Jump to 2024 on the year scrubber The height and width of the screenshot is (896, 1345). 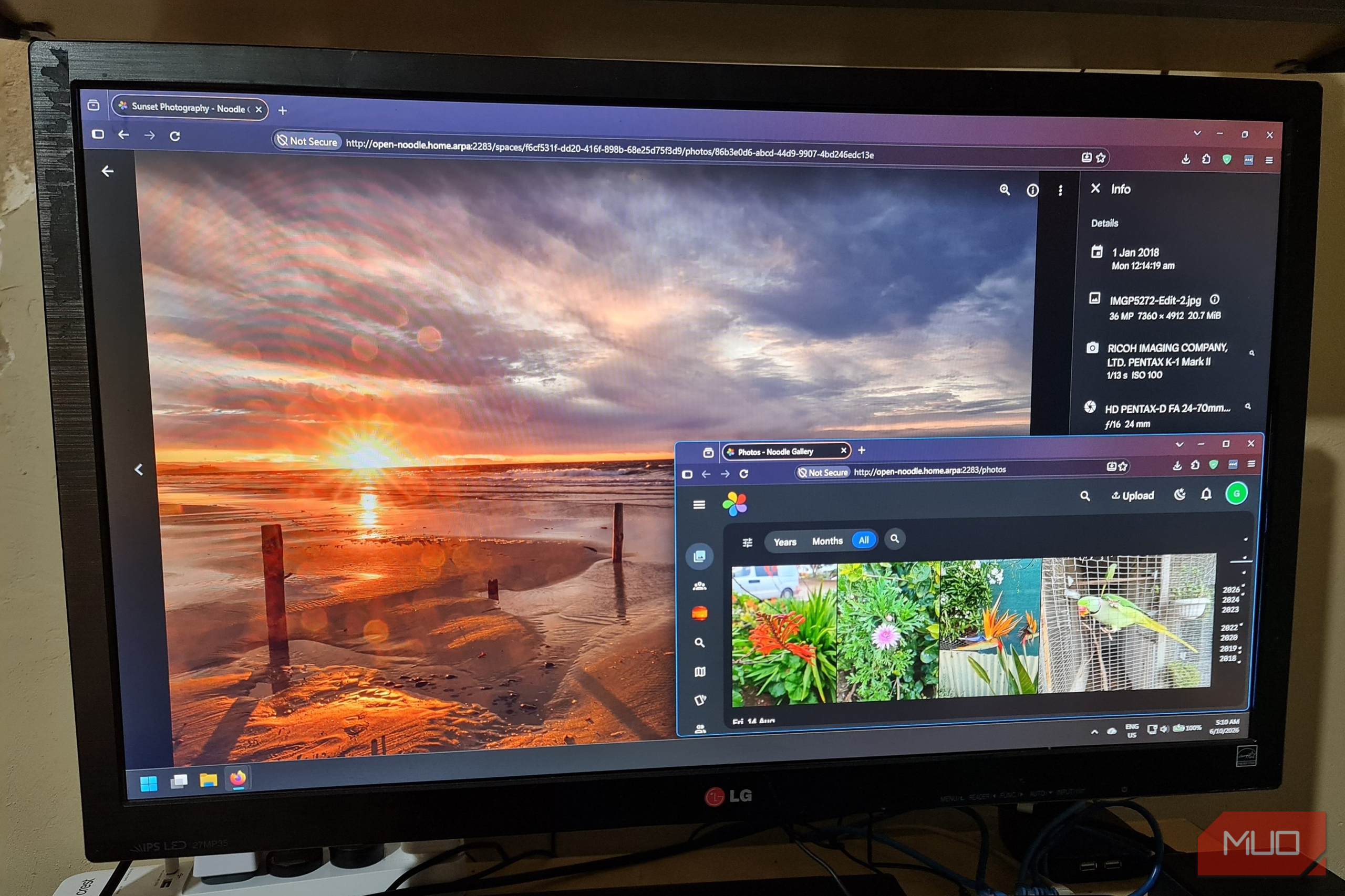pos(1230,599)
